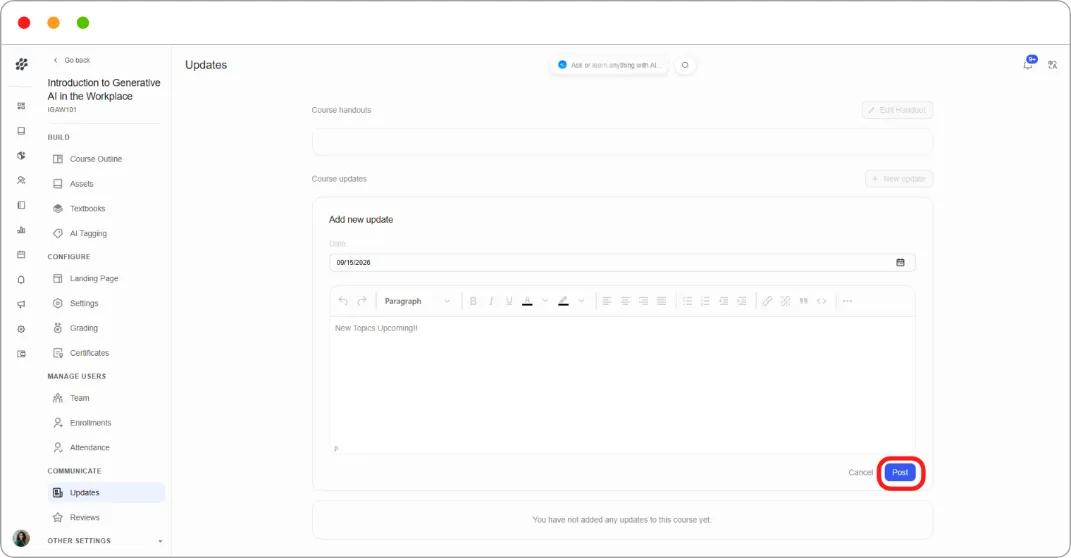
Task: Toggle numbered list in editor
Action: [x=705, y=301]
